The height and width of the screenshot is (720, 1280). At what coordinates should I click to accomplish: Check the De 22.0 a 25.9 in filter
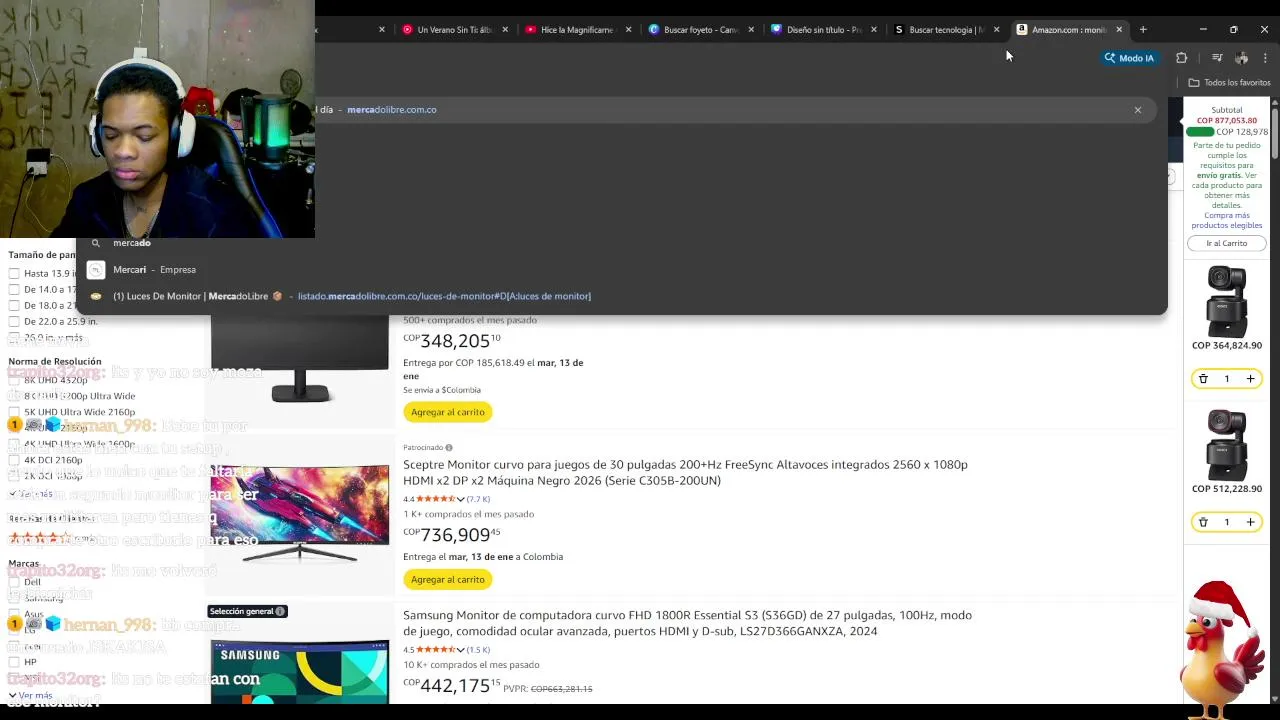[14, 322]
